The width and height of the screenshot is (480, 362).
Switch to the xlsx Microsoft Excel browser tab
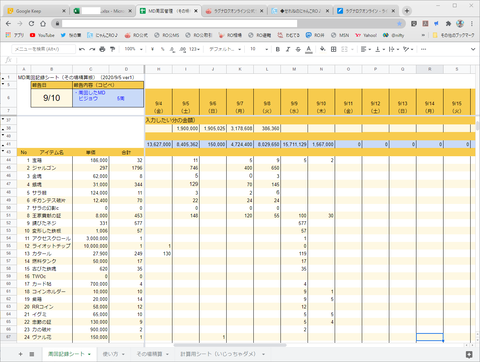click(x=103, y=11)
